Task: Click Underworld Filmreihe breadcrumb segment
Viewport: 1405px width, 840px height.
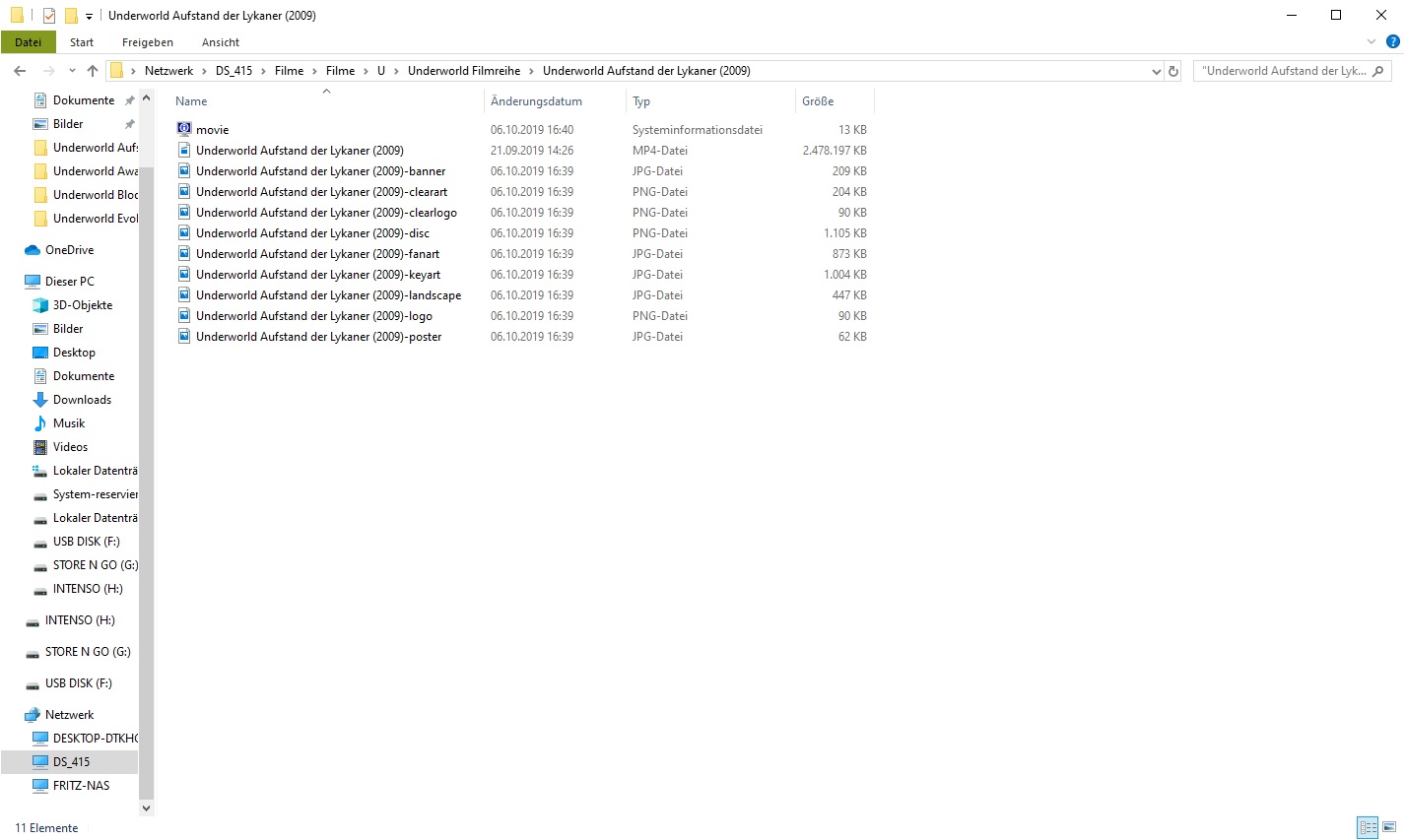Action: (x=464, y=71)
